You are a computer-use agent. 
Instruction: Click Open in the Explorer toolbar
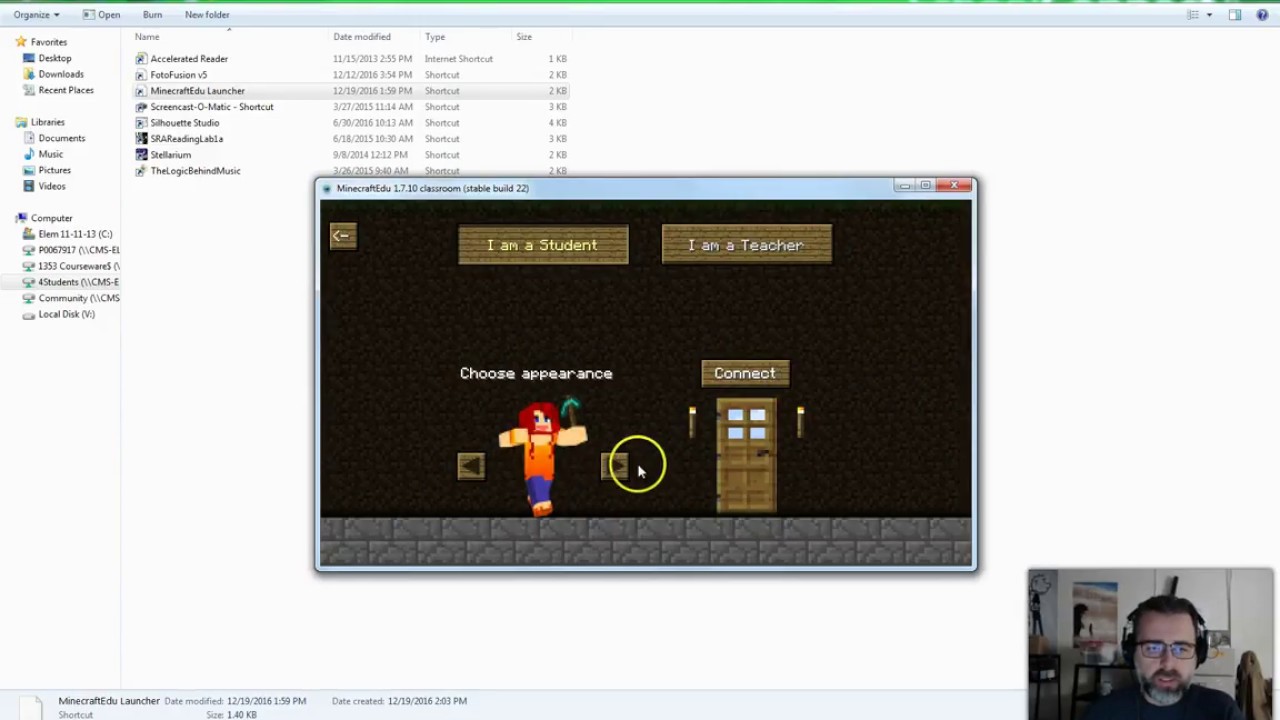(x=101, y=15)
